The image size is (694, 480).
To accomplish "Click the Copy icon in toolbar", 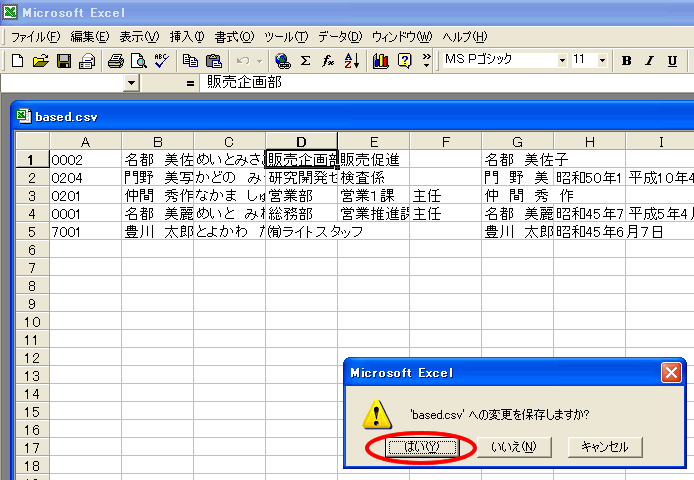I will 191,61.
